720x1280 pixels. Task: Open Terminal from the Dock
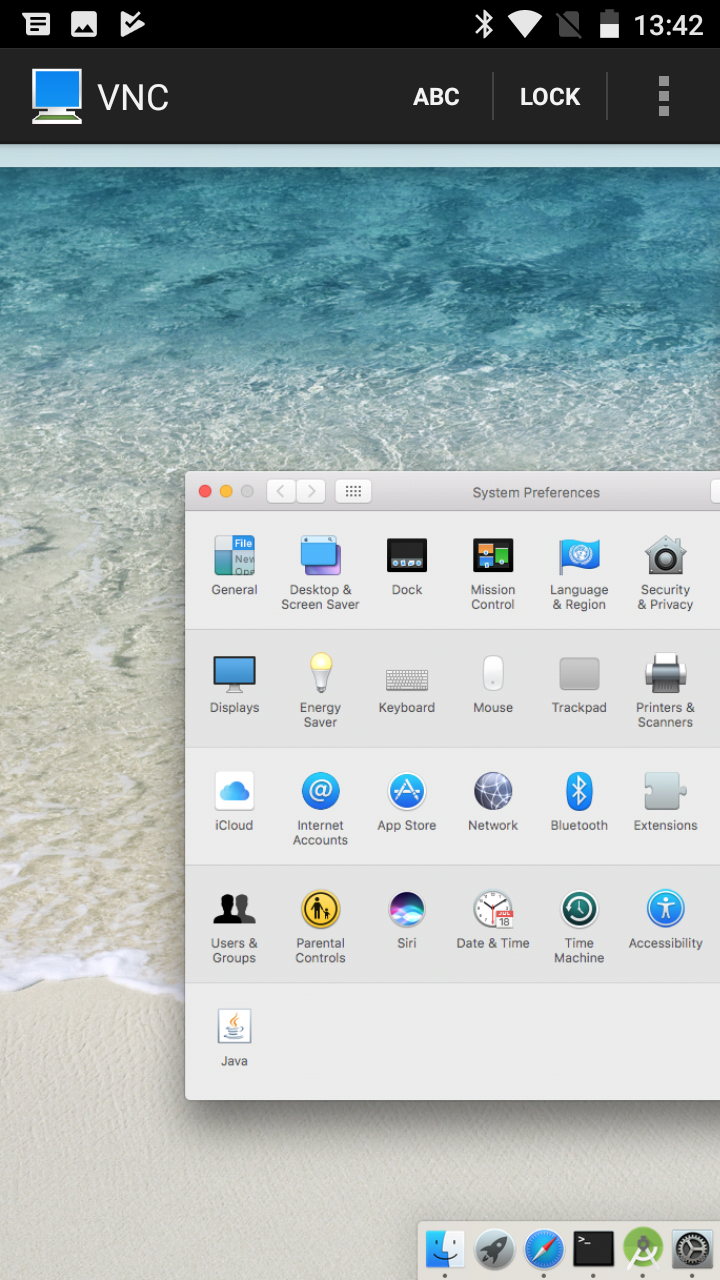tap(593, 1249)
